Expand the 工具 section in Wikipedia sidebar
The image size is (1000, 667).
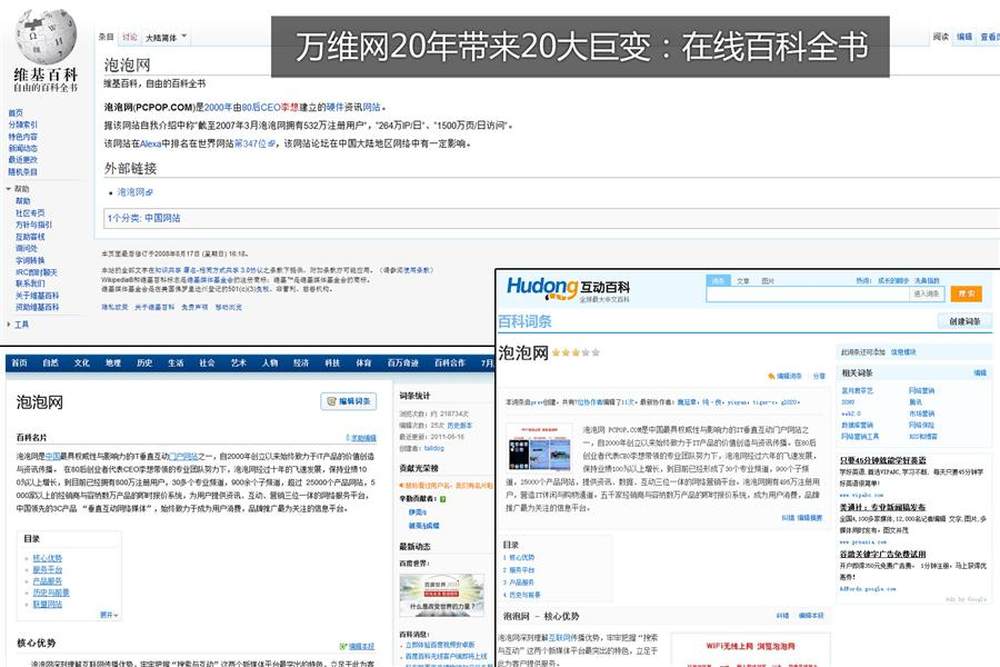pyautogui.click(x=9, y=325)
